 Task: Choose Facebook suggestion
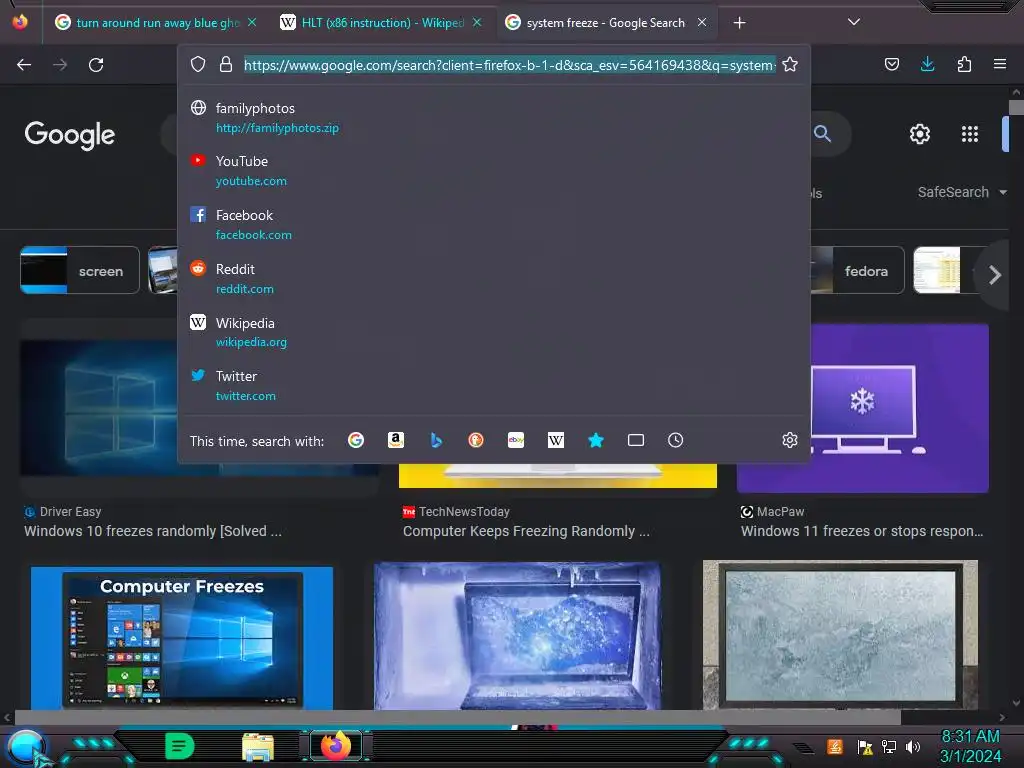pos(494,225)
